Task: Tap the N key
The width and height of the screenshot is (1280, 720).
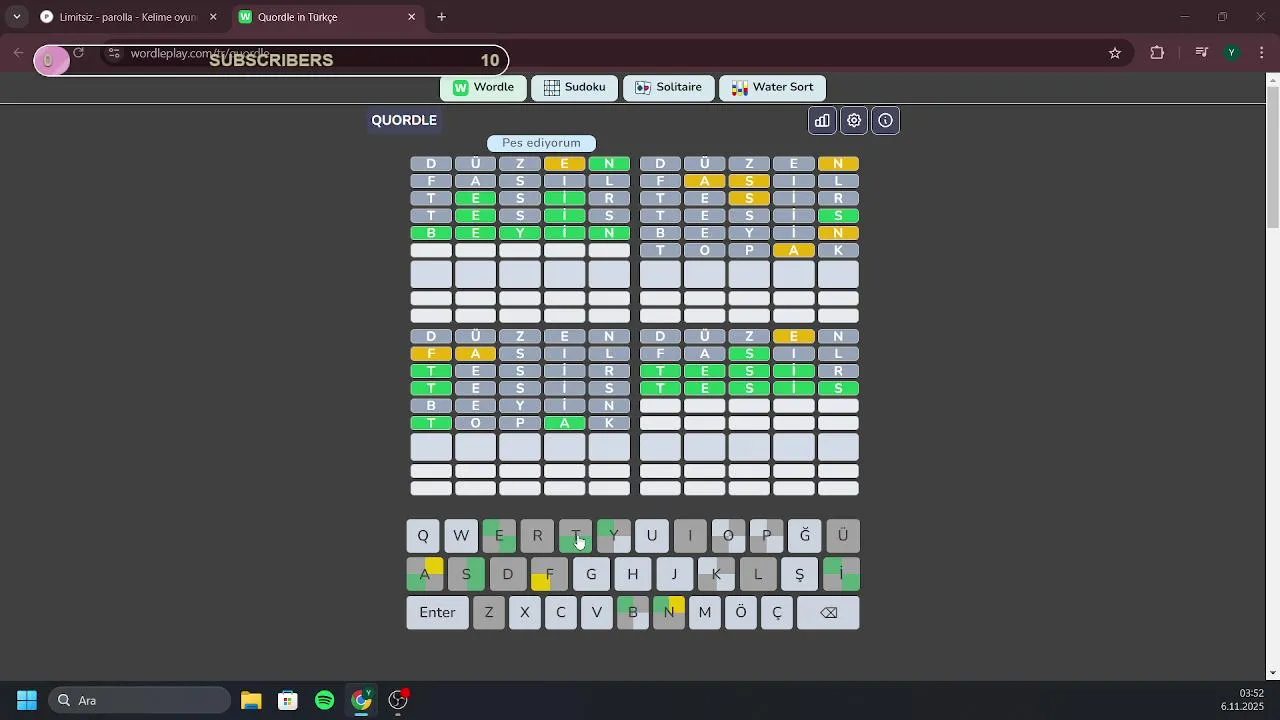Action: [669, 612]
